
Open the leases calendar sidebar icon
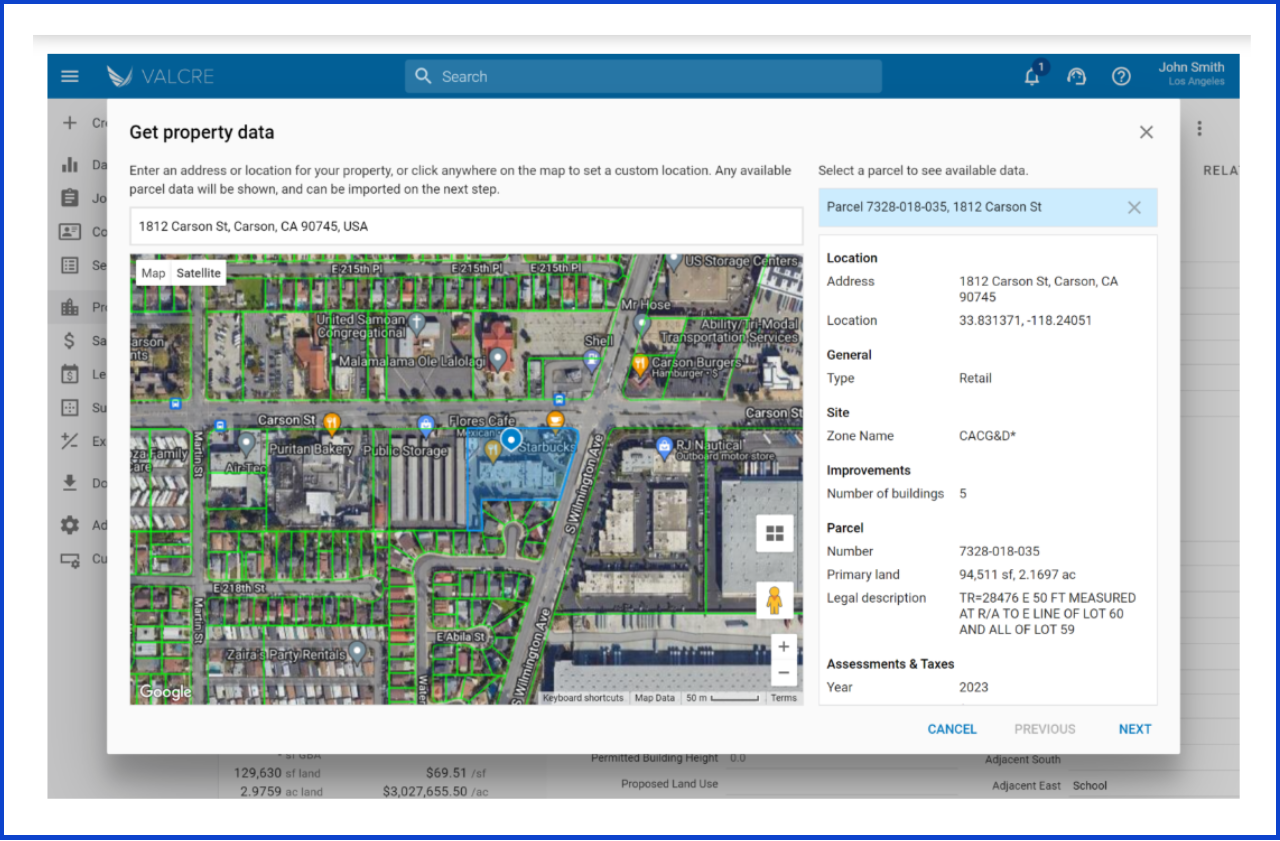tap(69, 374)
